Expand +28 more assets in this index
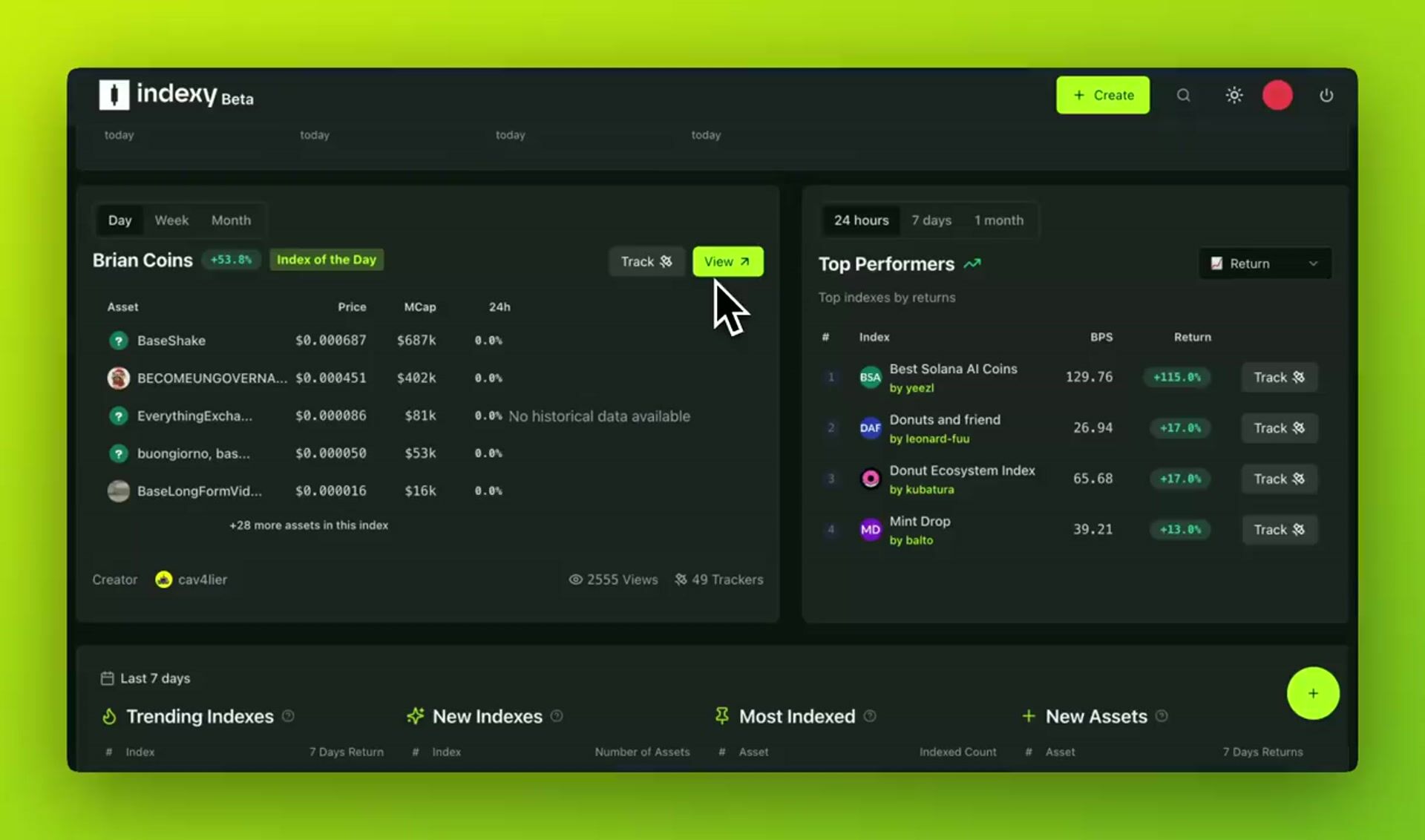 point(308,525)
